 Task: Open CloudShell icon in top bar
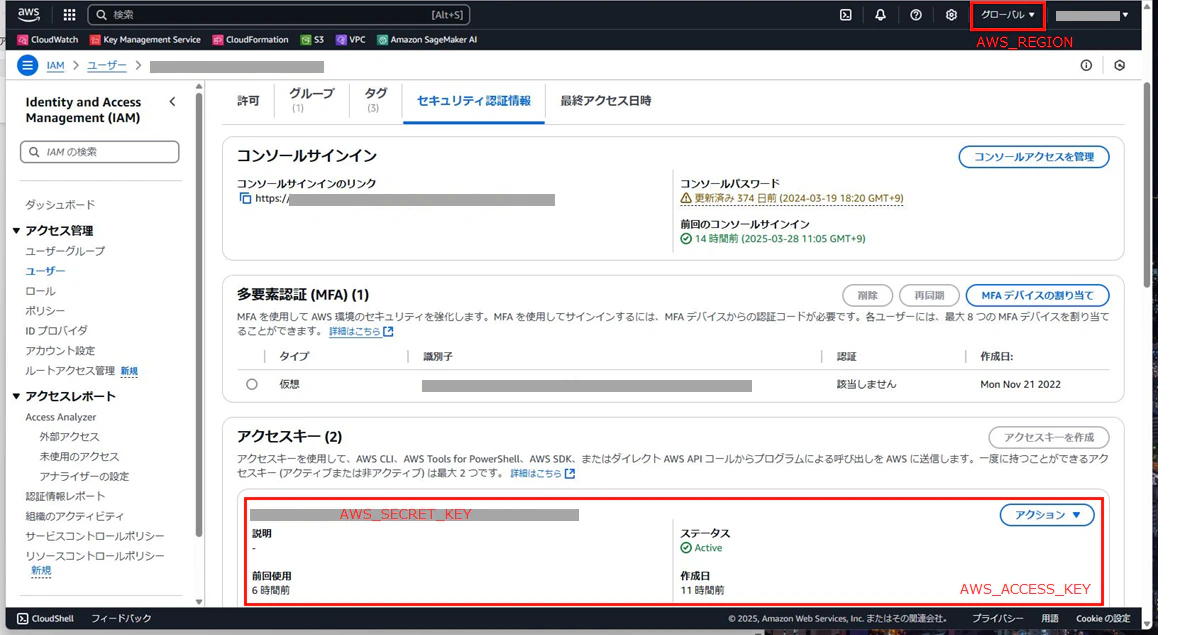pos(845,15)
